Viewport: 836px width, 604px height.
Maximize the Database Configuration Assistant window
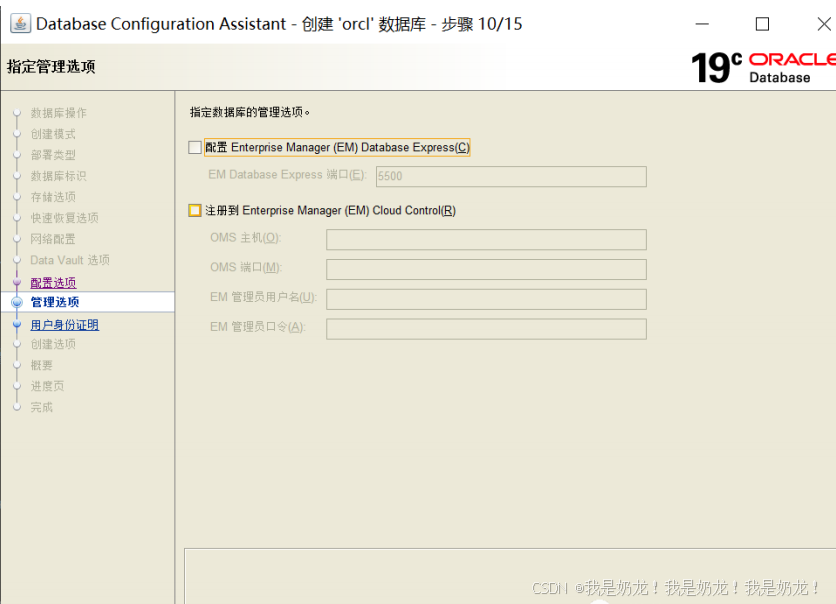[x=762, y=24]
